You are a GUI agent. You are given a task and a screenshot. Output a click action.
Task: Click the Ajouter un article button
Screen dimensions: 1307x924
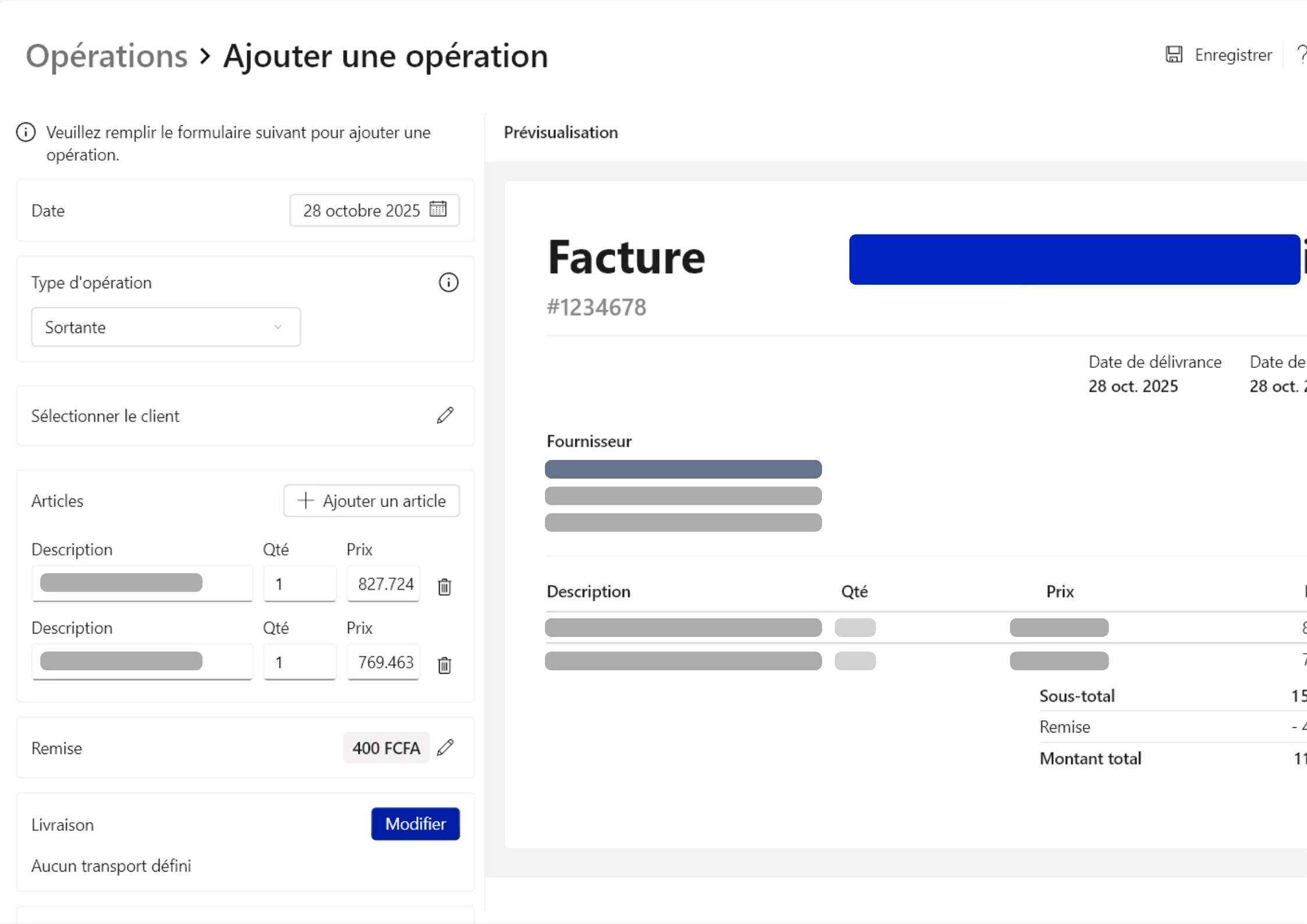pos(371,501)
